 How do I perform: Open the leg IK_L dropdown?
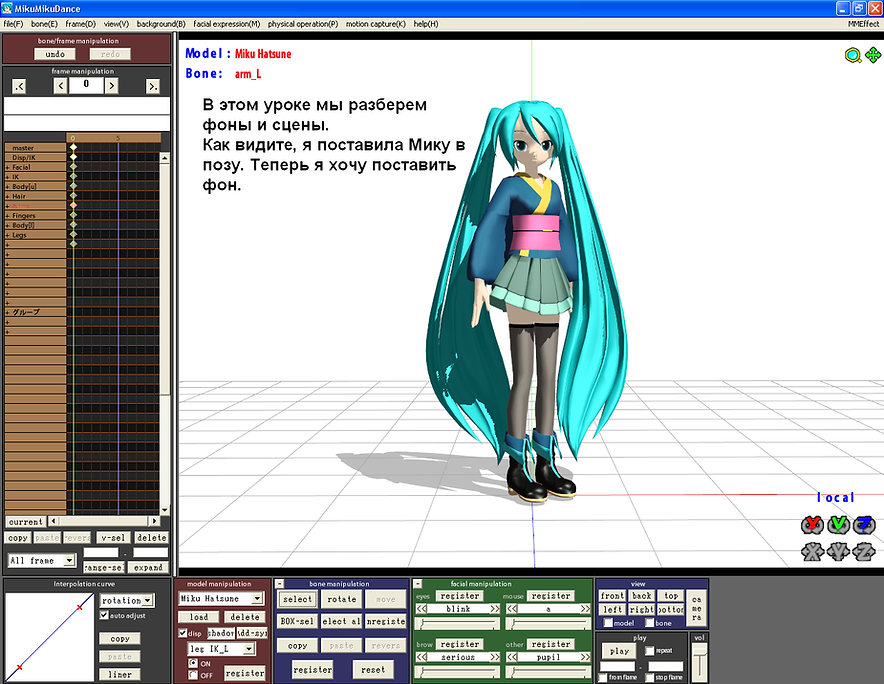249,649
